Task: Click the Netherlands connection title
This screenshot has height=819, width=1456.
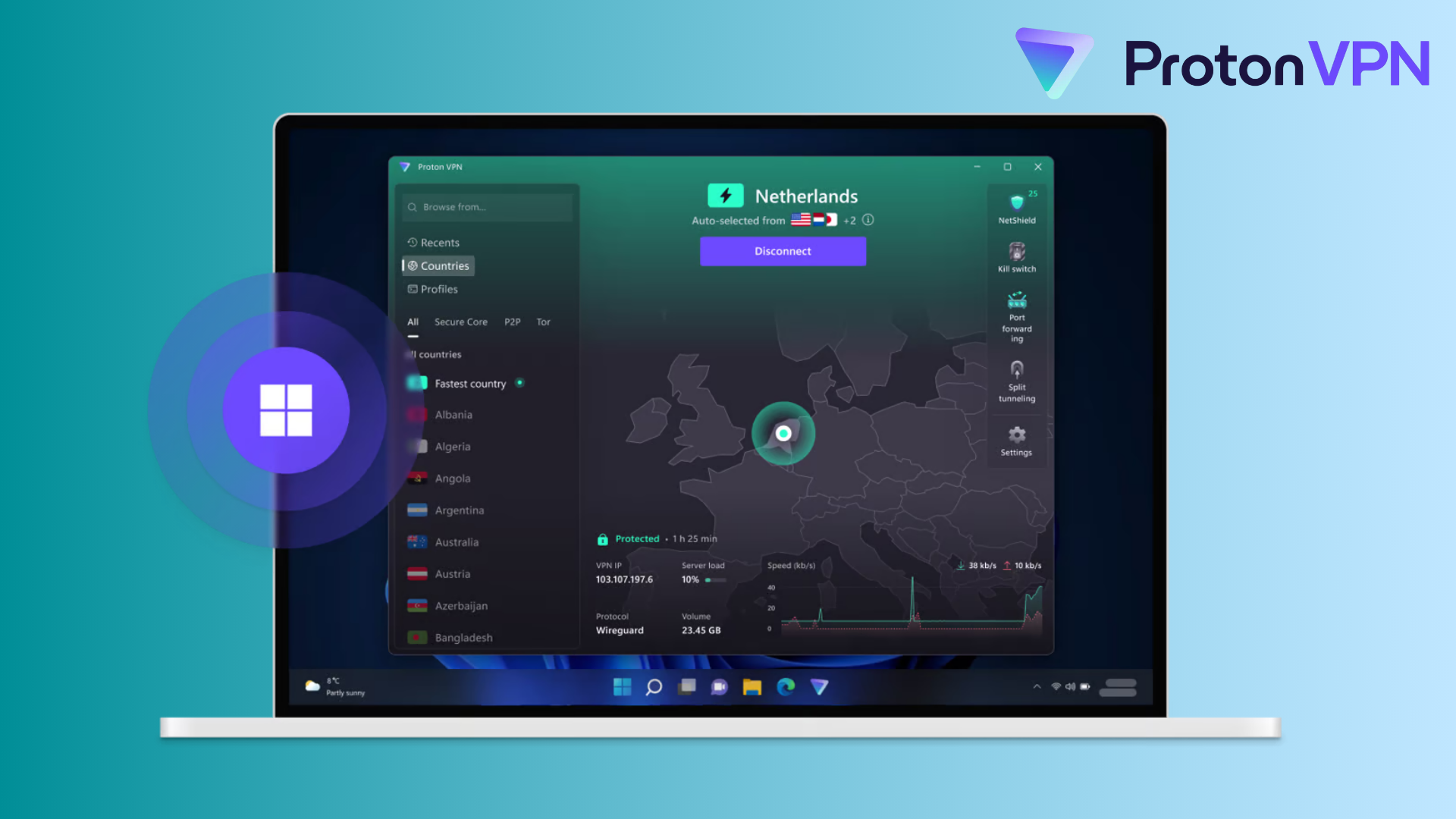Action: [806, 196]
